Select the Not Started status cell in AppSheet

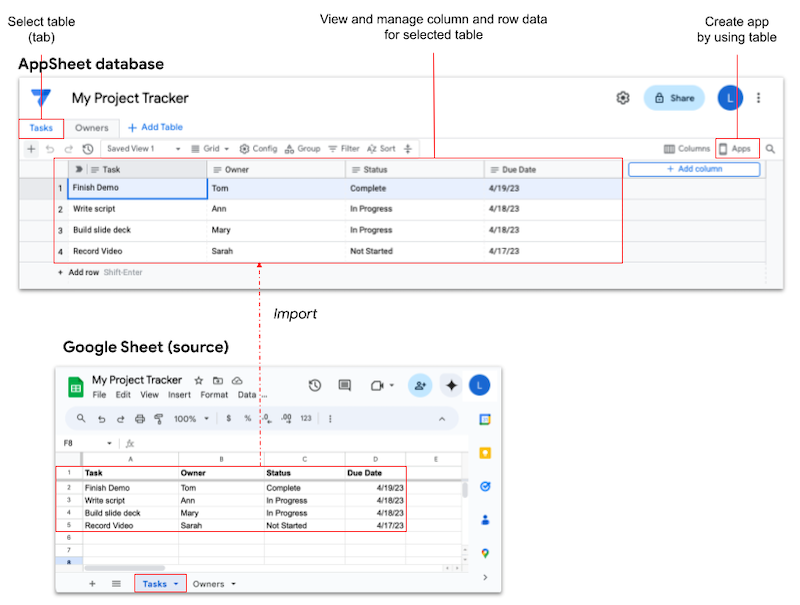415,251
